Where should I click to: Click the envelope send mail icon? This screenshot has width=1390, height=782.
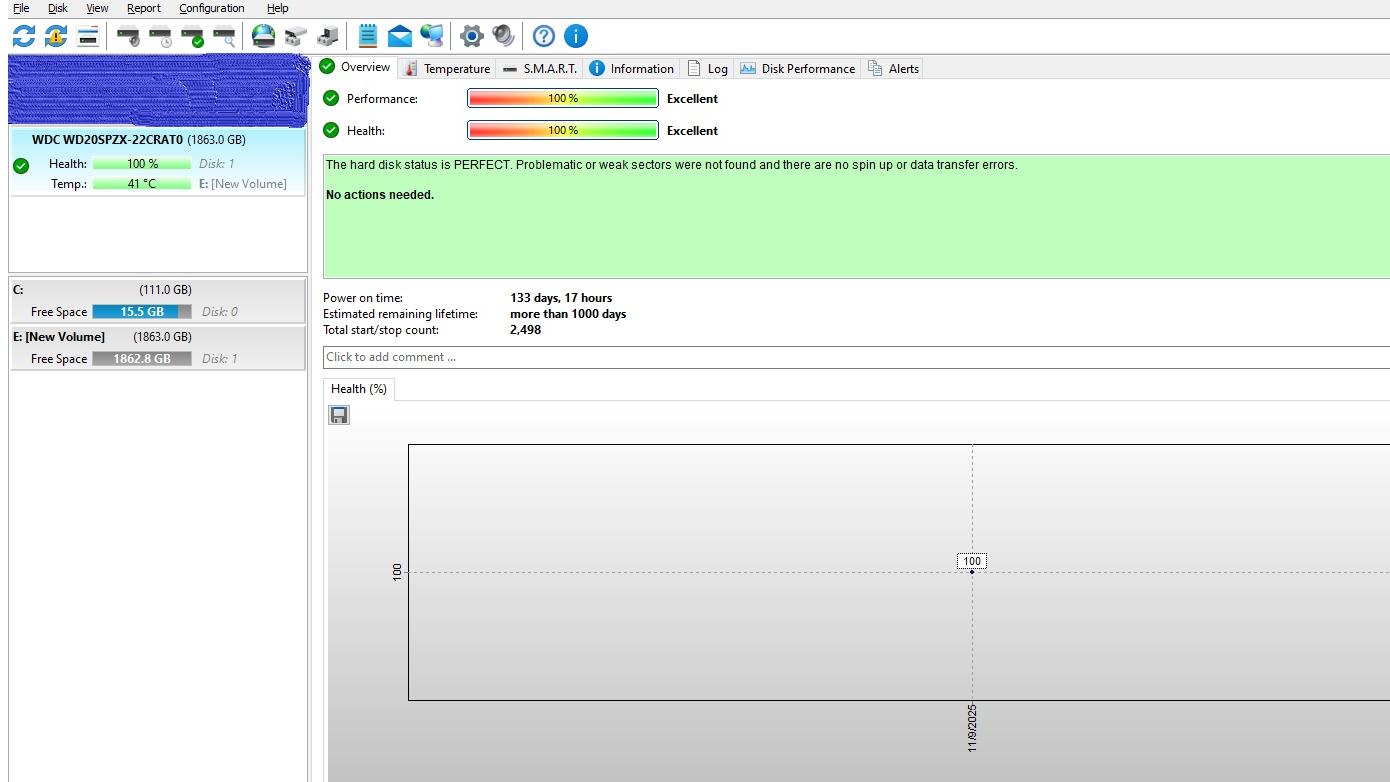pyautogui.click(x=400, y=37)
